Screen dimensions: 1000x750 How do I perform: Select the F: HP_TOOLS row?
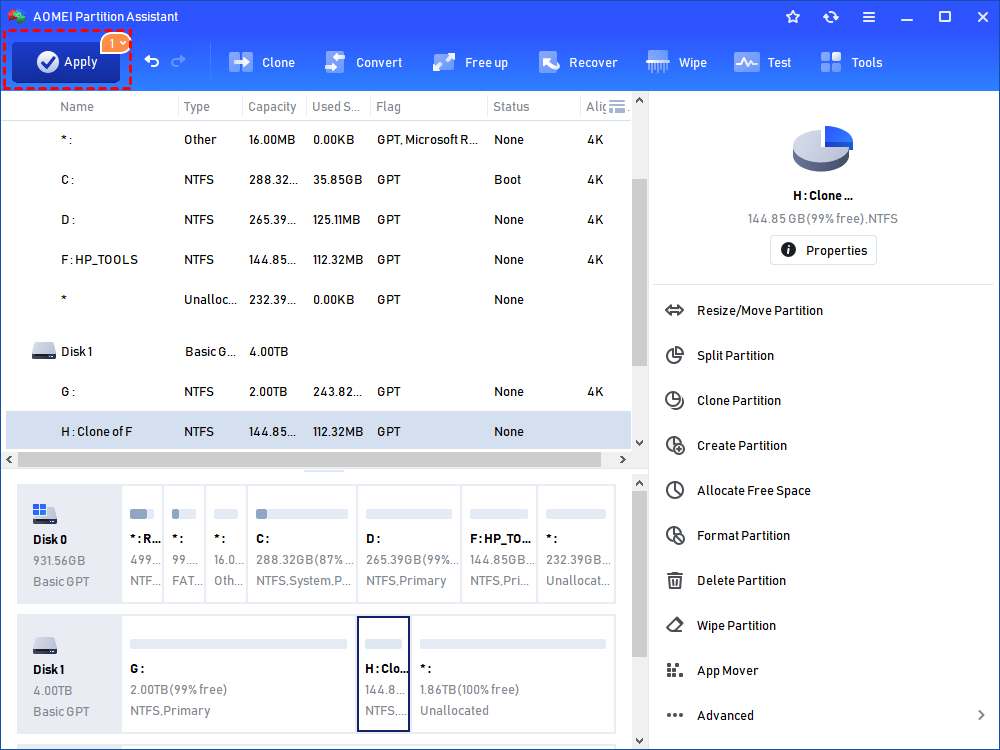point(318,260)
